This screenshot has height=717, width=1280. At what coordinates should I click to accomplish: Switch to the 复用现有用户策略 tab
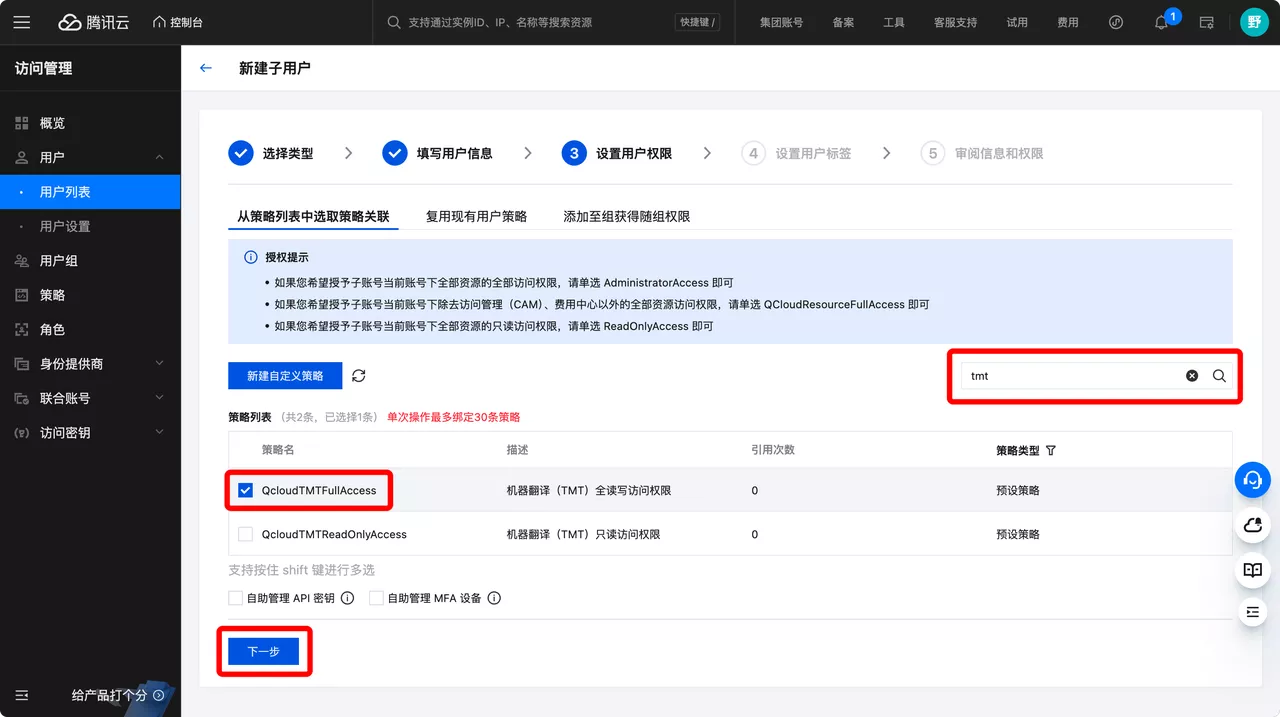click(x=477, y=215)
